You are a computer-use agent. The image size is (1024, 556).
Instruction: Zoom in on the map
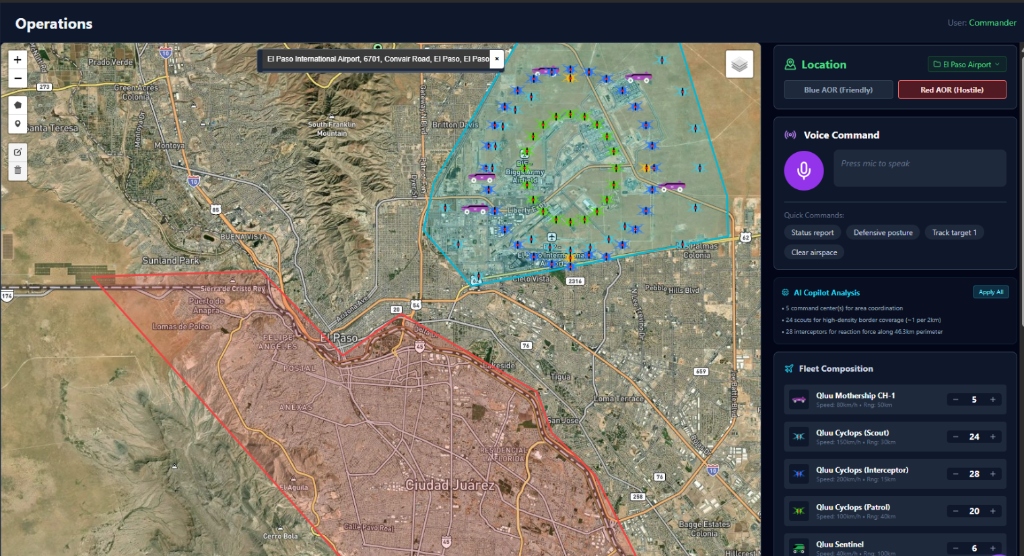(x=18, y=59)
